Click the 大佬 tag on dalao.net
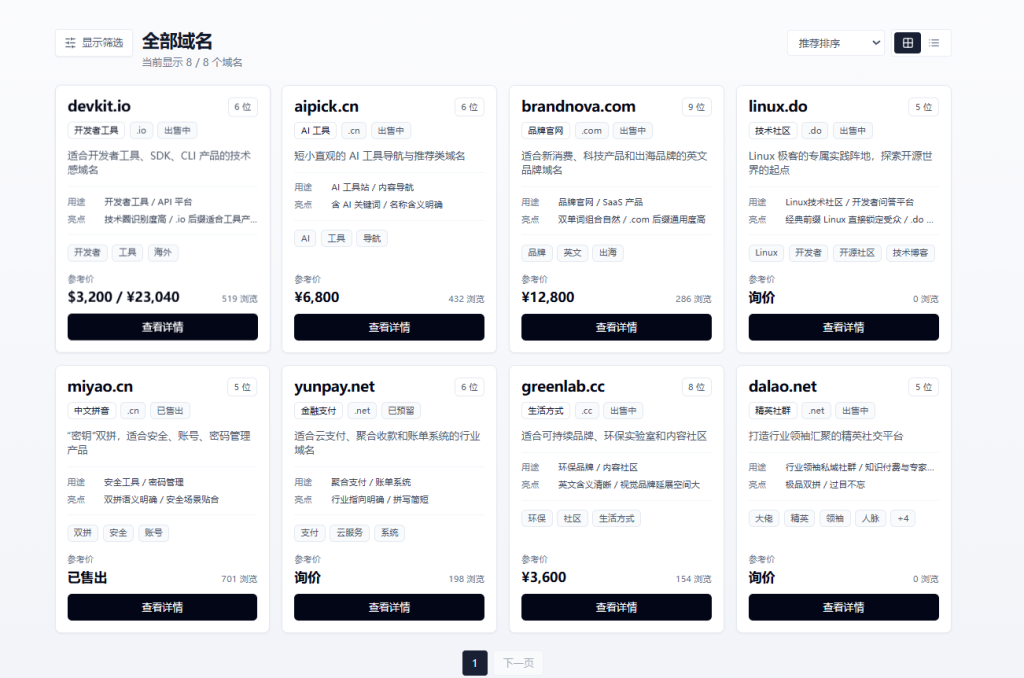The image size is (1024, 678). pos(763,519)
